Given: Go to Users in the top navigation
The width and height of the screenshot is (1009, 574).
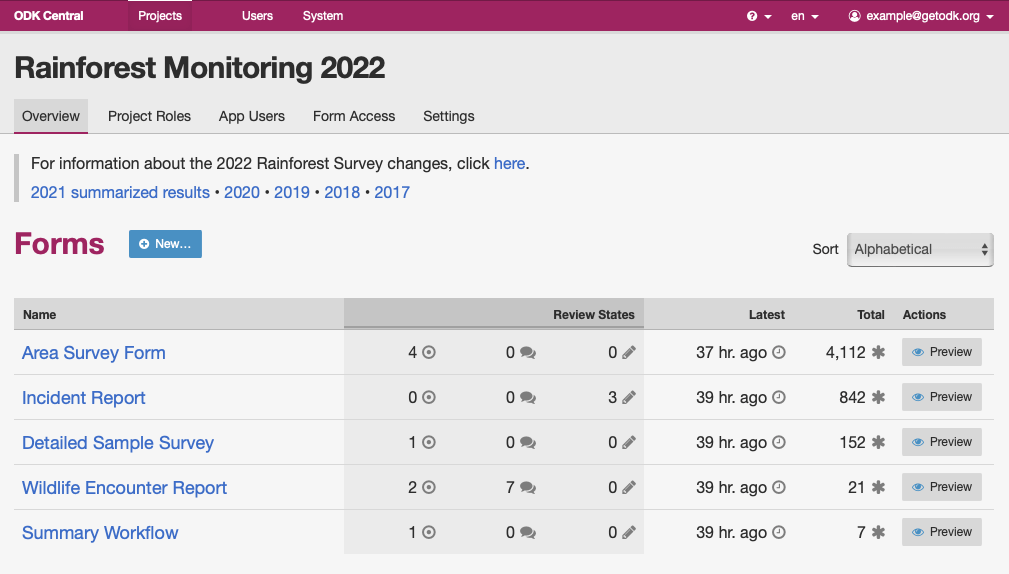Looking at the screenshot, I should pyautogui.click(x=257, y=16).
